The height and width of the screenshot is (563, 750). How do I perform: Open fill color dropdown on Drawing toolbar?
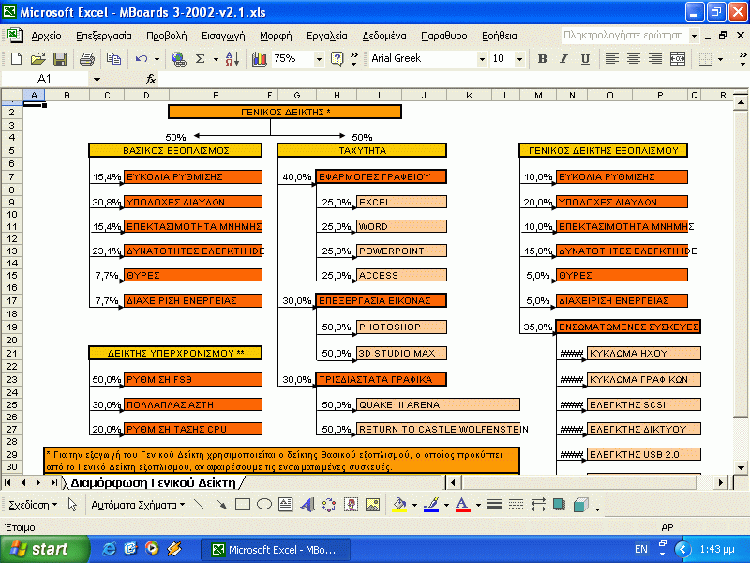point(414,505)
